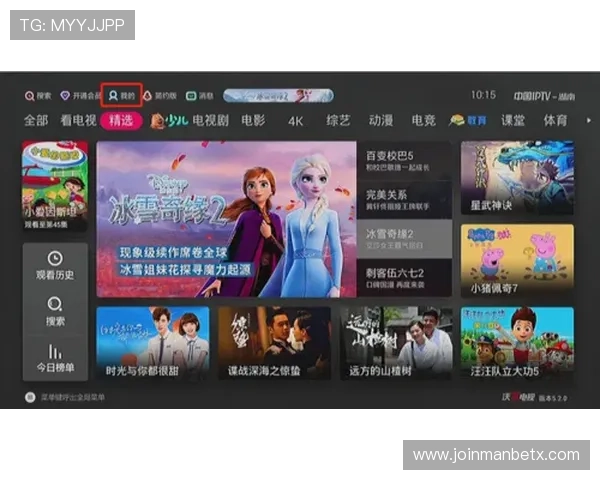The image size is (600, 480).
Task: Open the 汪汪队立大功5 poster
Action: 517,343
